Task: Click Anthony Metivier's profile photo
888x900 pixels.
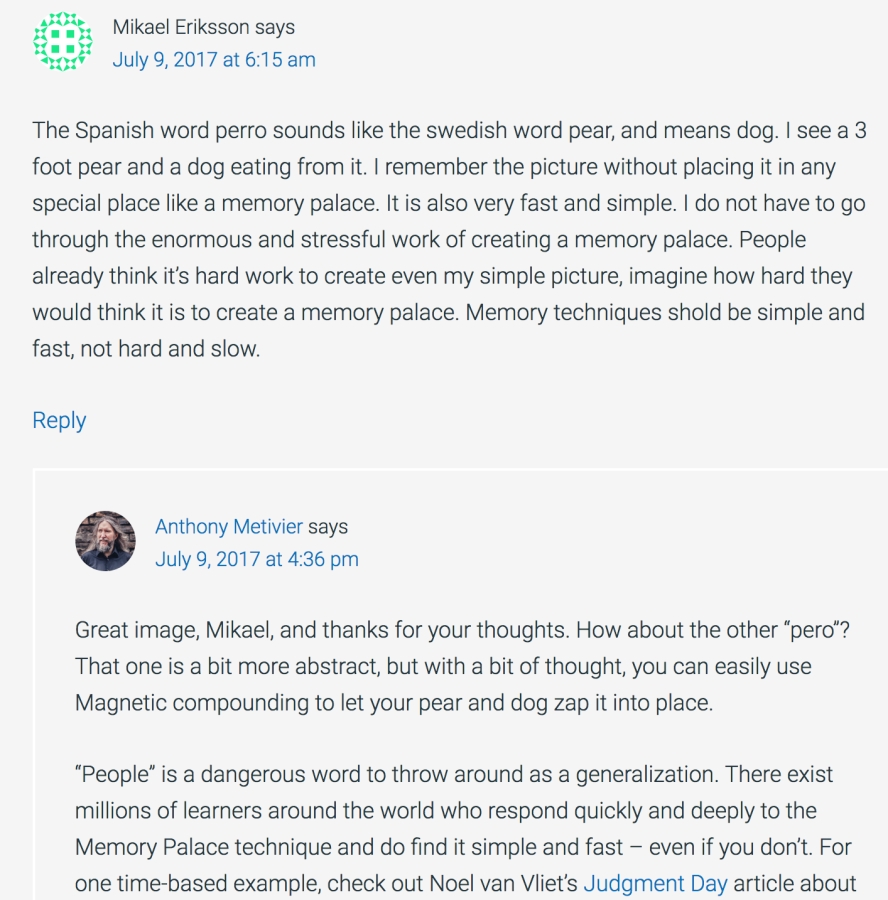Action: 106,541
